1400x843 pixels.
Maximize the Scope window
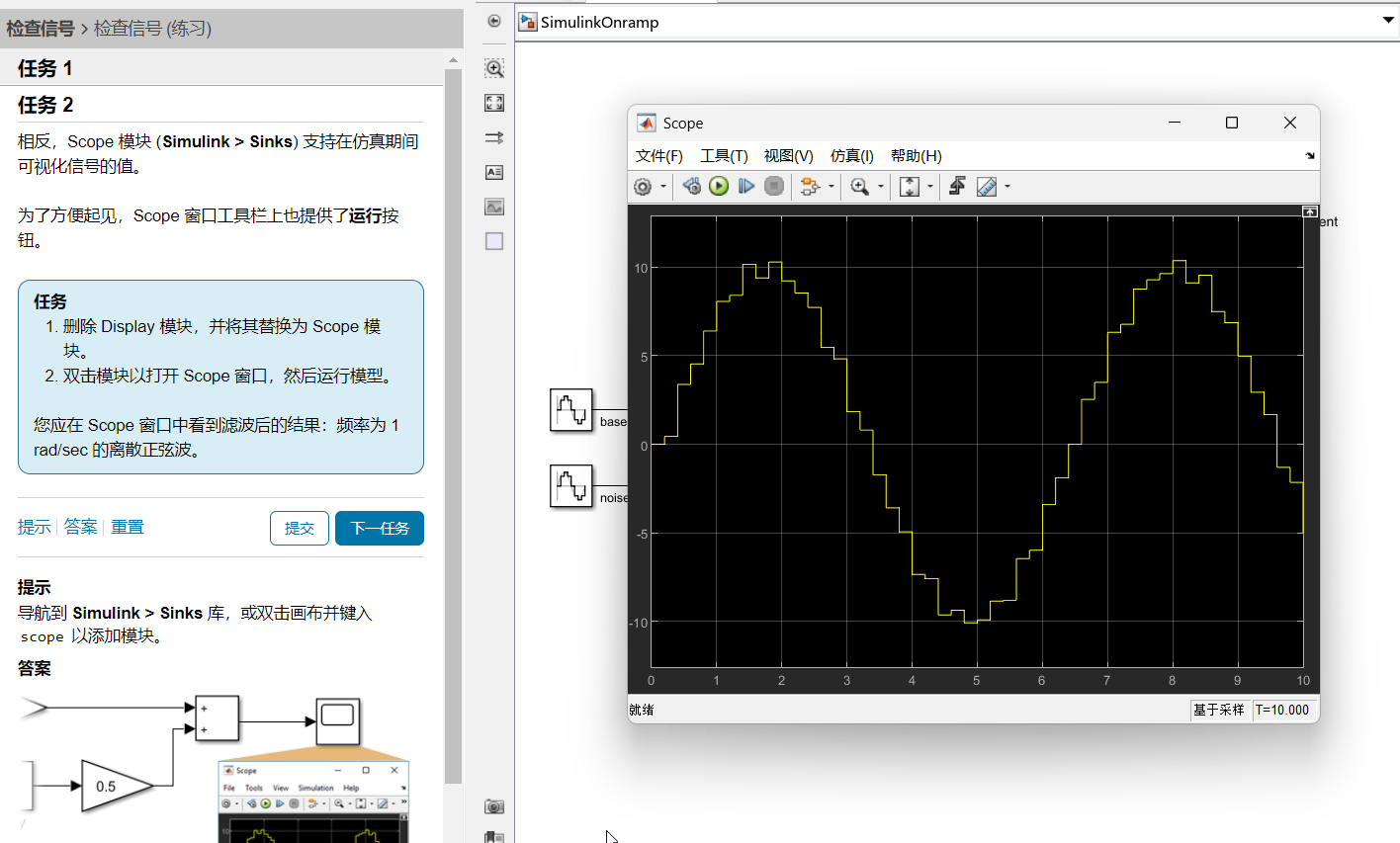1232,123
